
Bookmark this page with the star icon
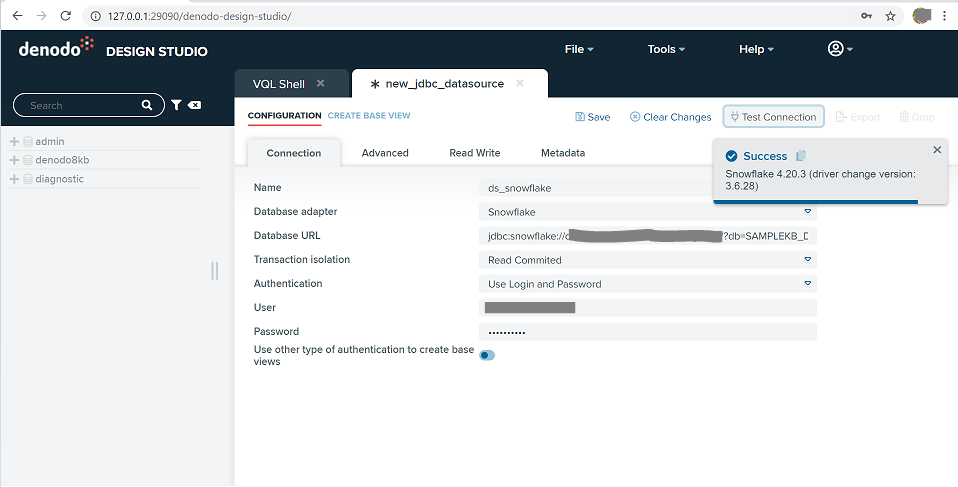click(x=890, y=16)
